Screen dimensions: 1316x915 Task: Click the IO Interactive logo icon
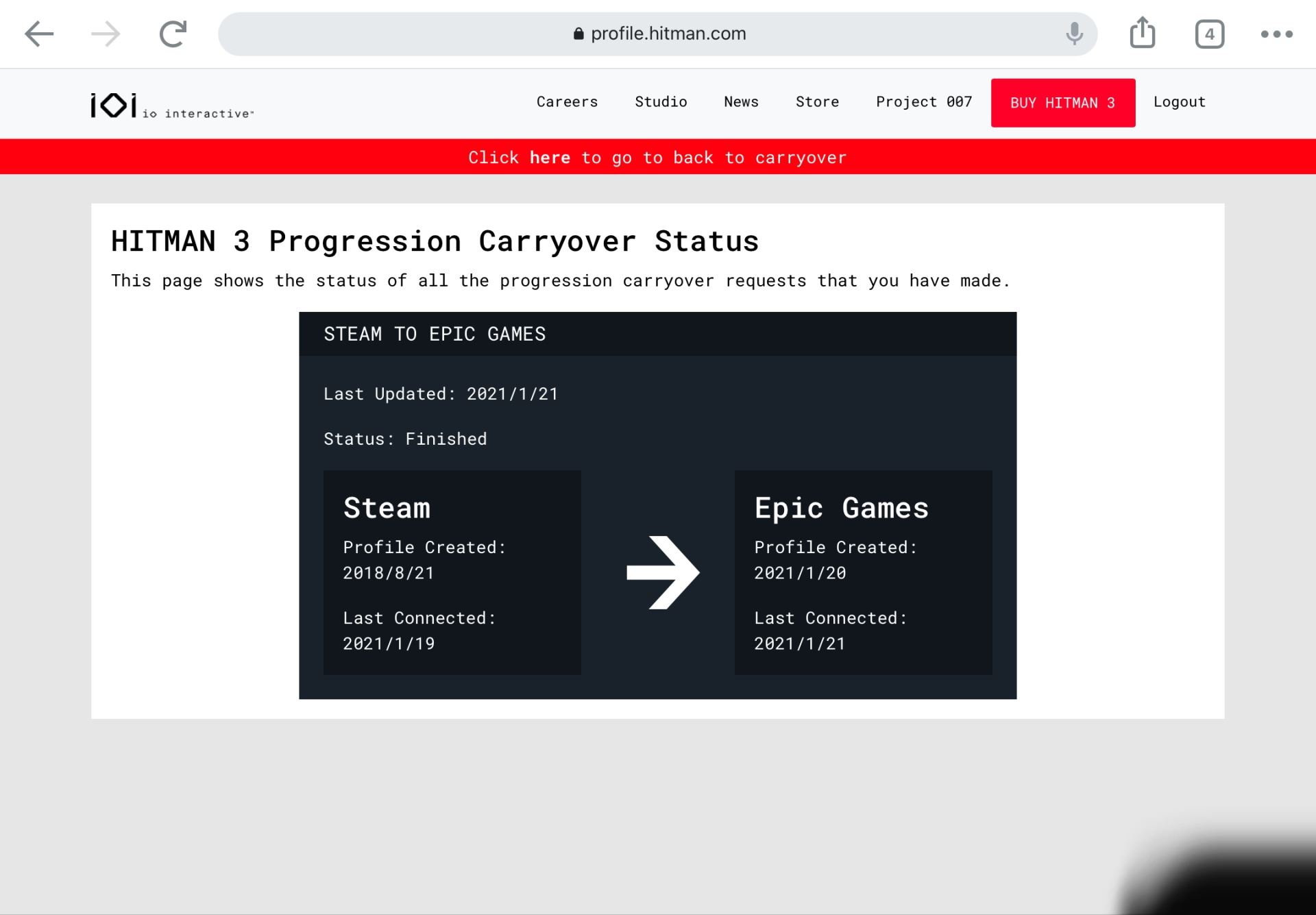point(113,102)
